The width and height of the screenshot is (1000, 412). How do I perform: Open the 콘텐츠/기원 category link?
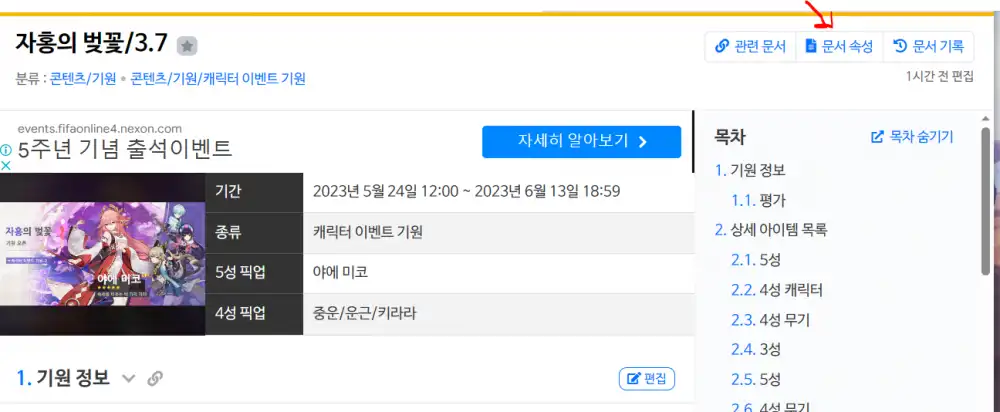(x=83, y=78)
